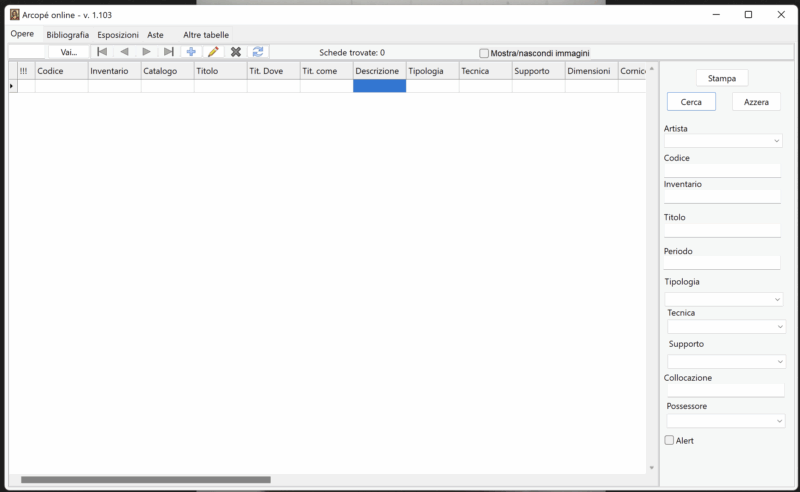
Task: Go to the first record
Action: 102,52
